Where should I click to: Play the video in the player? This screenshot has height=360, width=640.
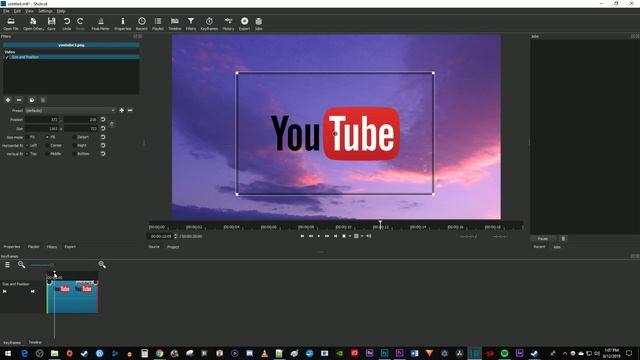(319, 236)
